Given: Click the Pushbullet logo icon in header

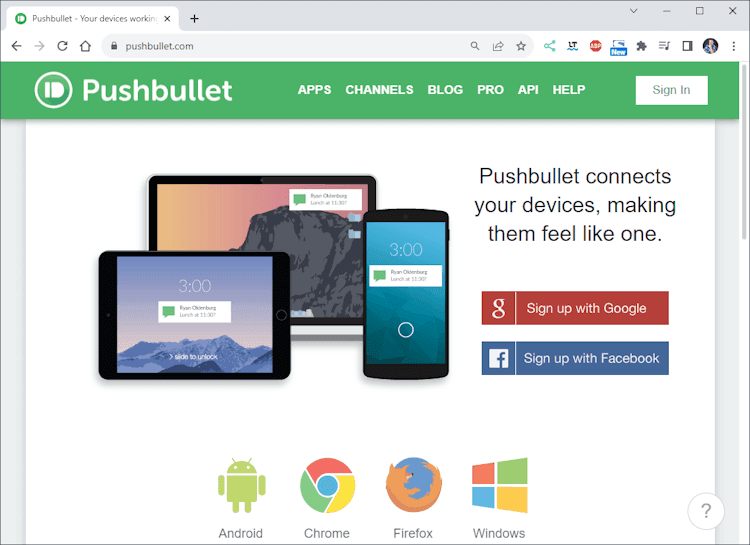Looking at the screenshot, I should click(x=54, y=90).
